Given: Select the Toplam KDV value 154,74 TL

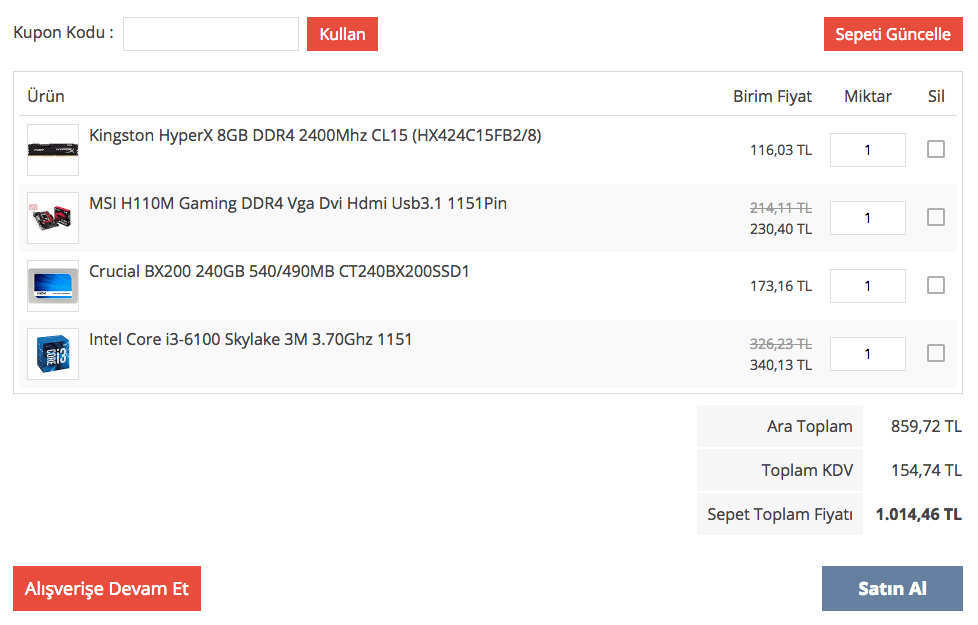Looking at the screenshot, I should point(926,470).
